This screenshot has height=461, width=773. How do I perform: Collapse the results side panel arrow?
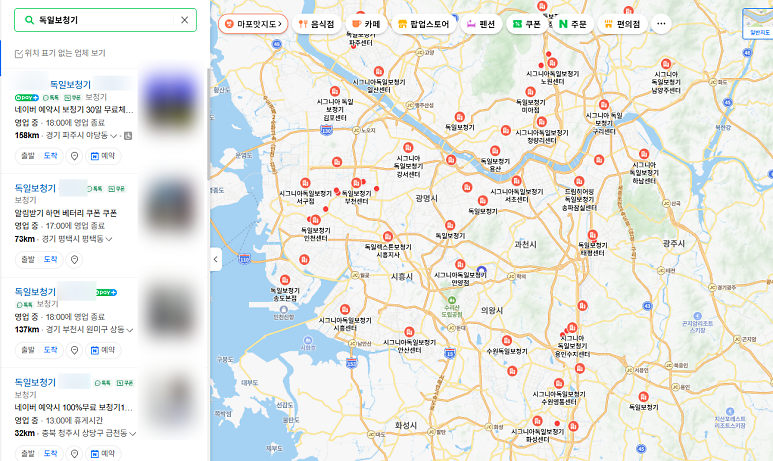click(x=215, y=259)
